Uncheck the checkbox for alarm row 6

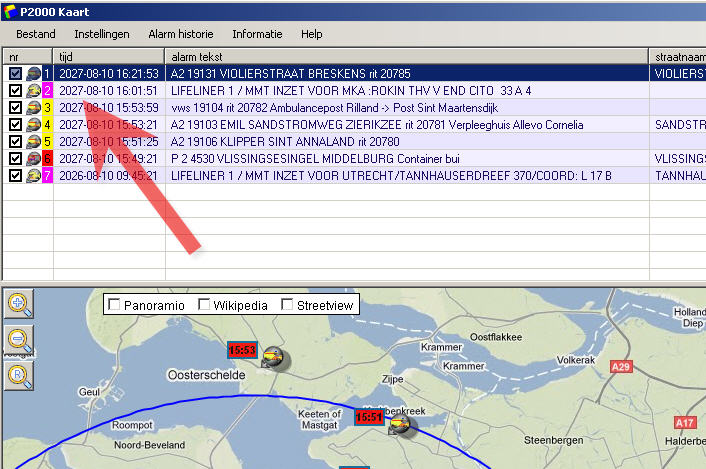pyautogui.click(x=15, y=158)
